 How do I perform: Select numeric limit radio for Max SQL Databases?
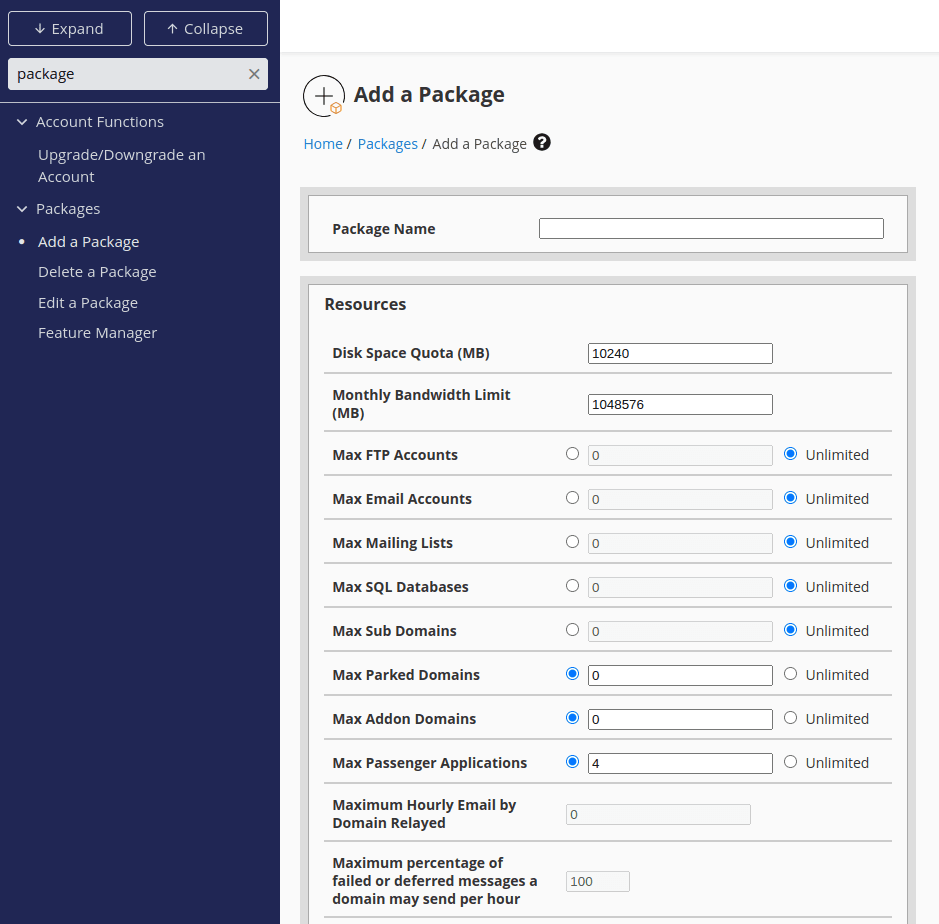573,586
